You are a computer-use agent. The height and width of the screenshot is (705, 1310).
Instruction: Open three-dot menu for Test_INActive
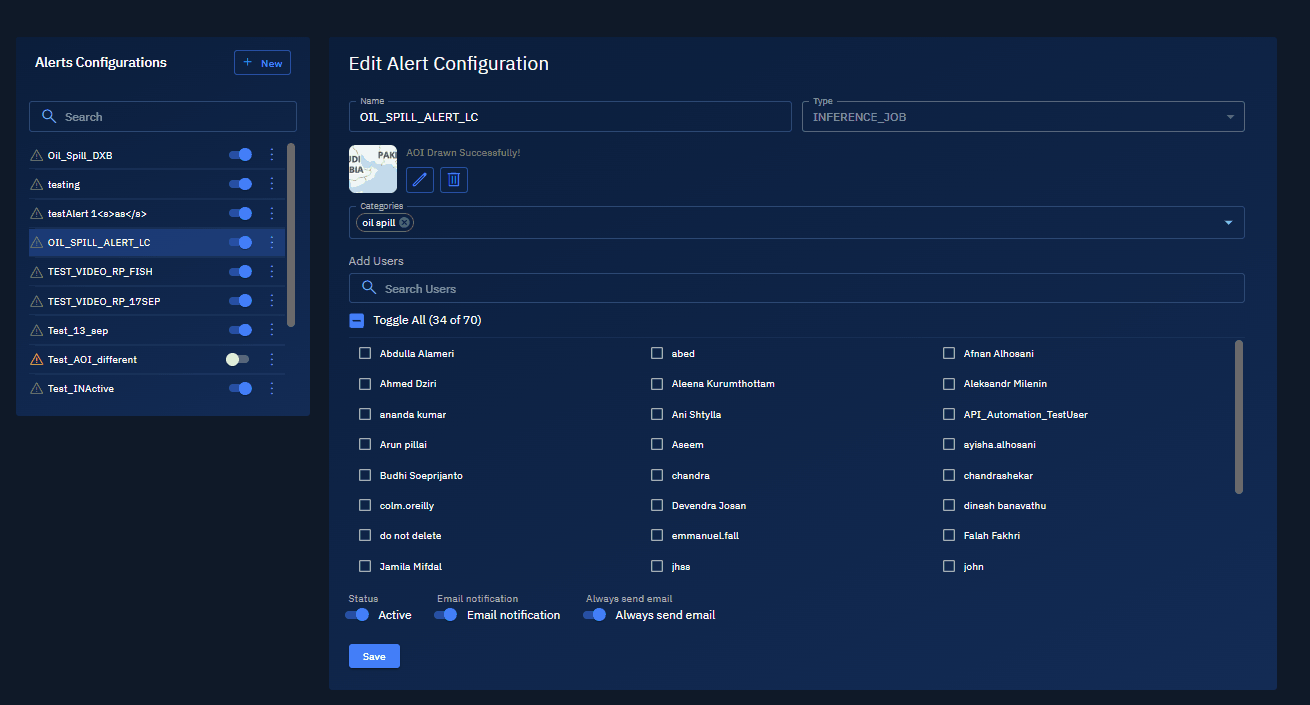271,388
